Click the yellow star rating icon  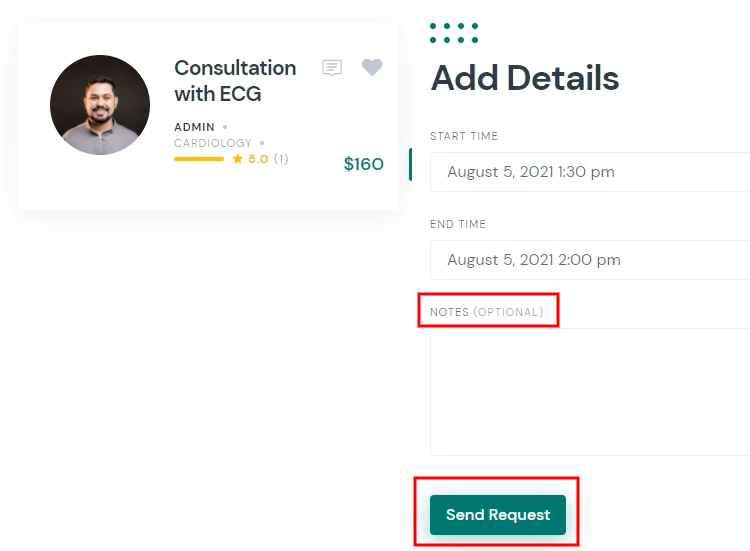[x=237, y=159]
